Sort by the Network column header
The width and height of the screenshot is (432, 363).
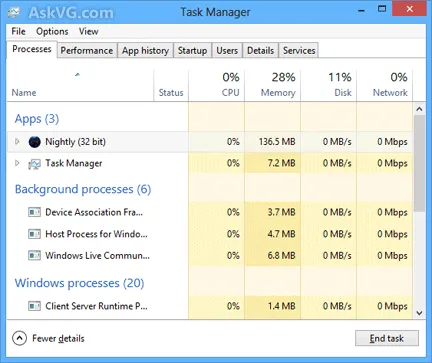click(385, 85)
